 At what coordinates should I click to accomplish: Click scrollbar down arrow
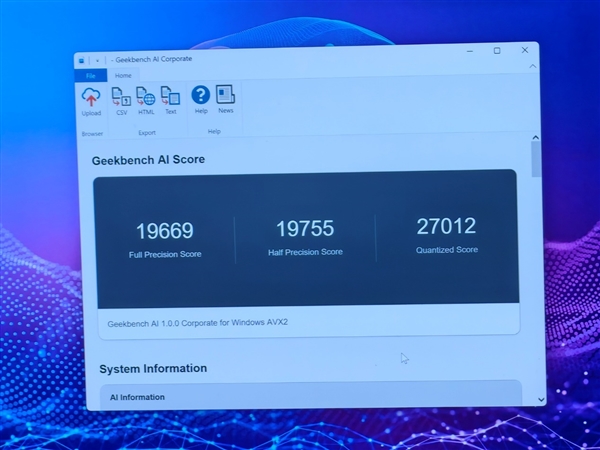[x=541, y=399]
